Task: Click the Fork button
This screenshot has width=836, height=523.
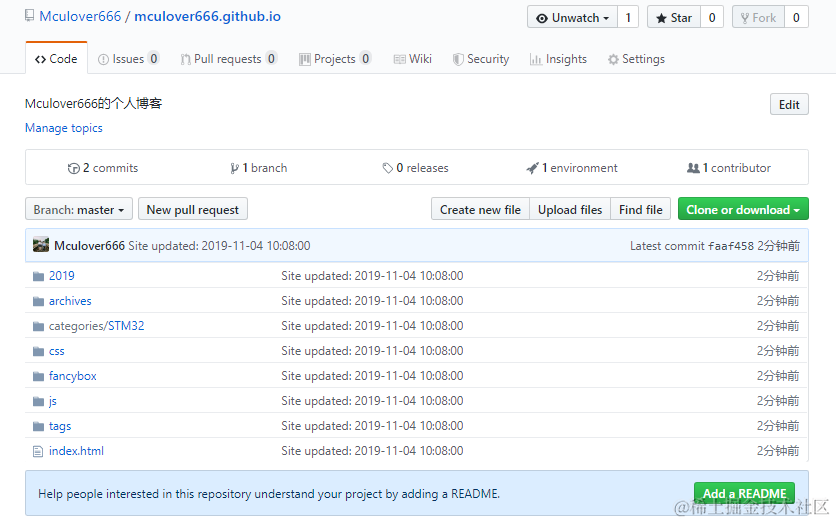Action: click(758, 17)
